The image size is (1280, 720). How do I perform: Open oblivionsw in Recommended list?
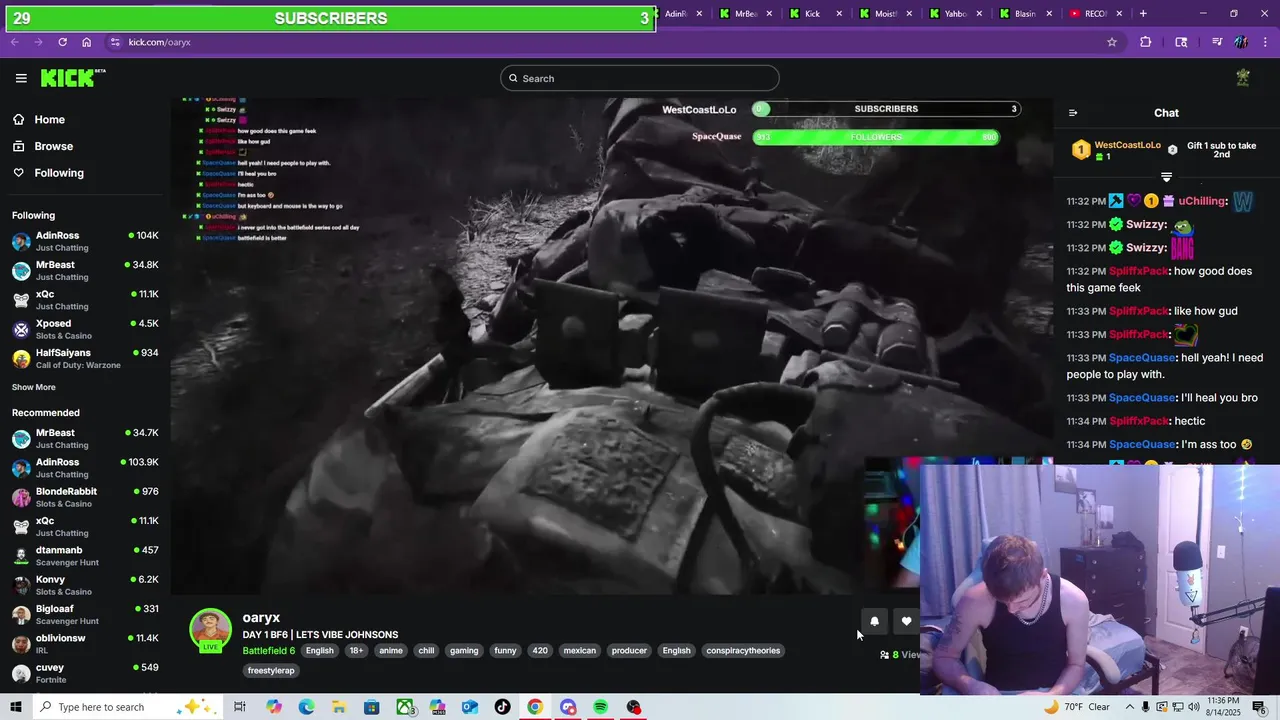(x=85, y=644)
